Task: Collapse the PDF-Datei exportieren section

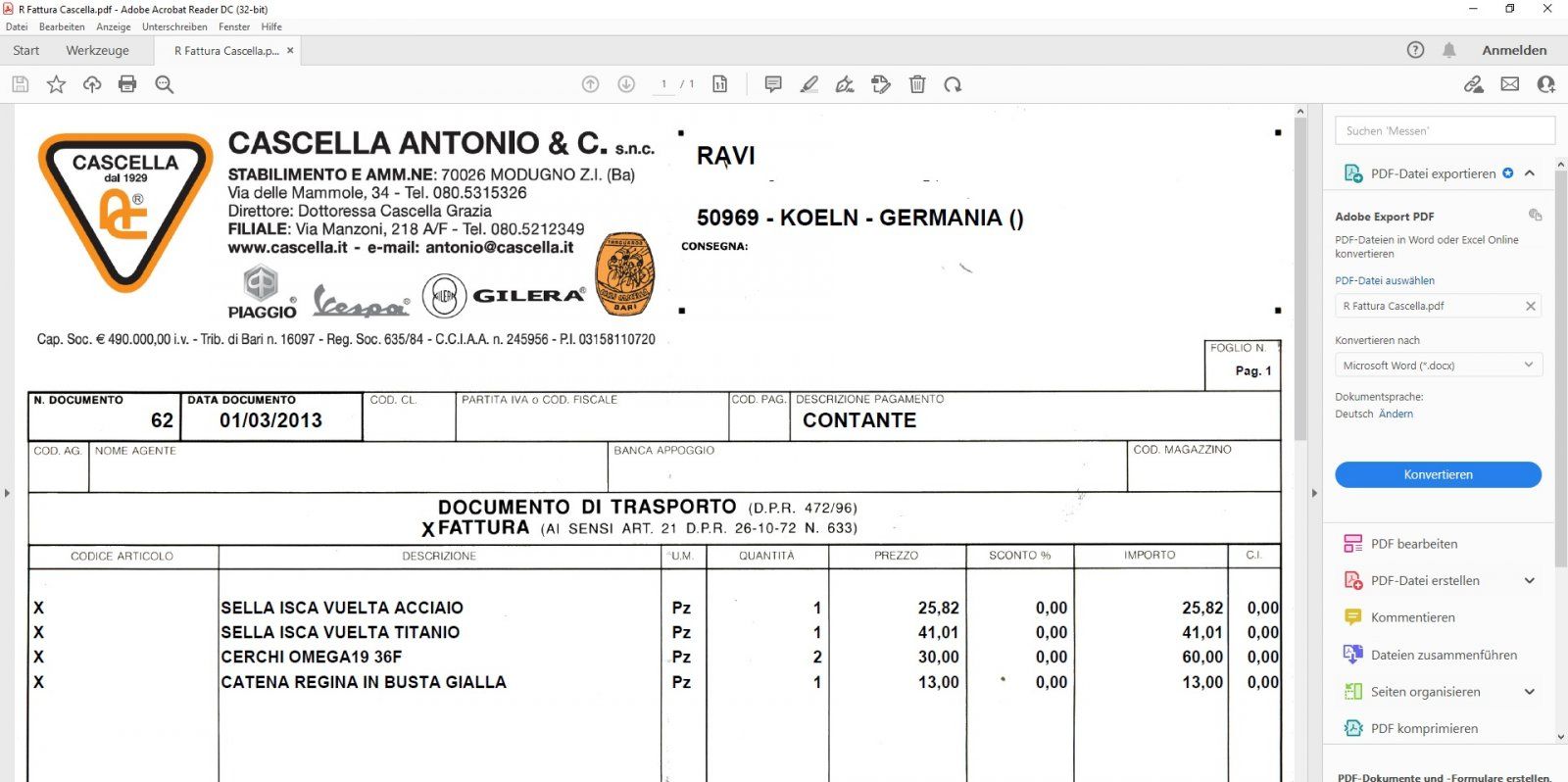Action: [1530, 173]
